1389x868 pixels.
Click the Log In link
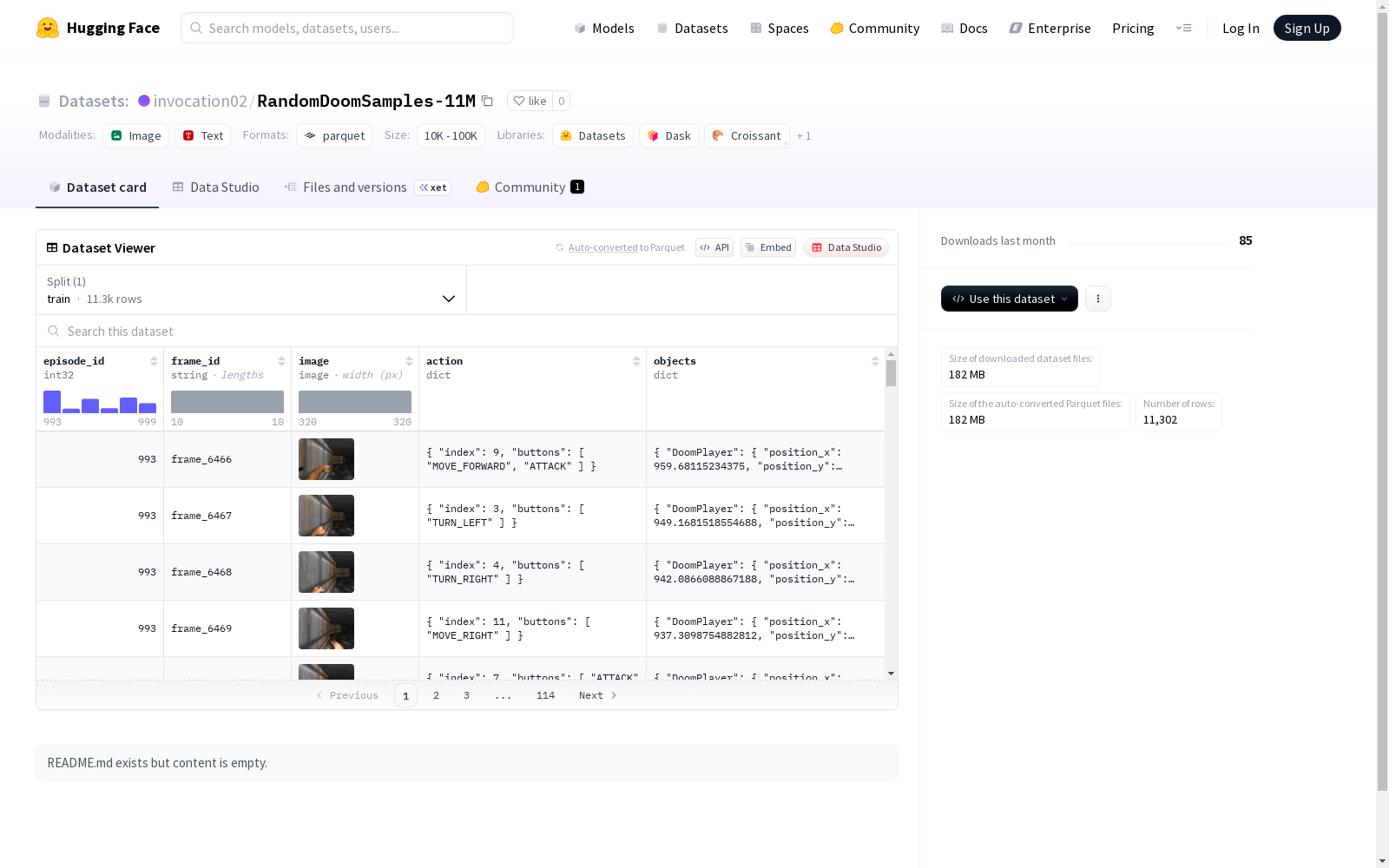(1241, 28)
